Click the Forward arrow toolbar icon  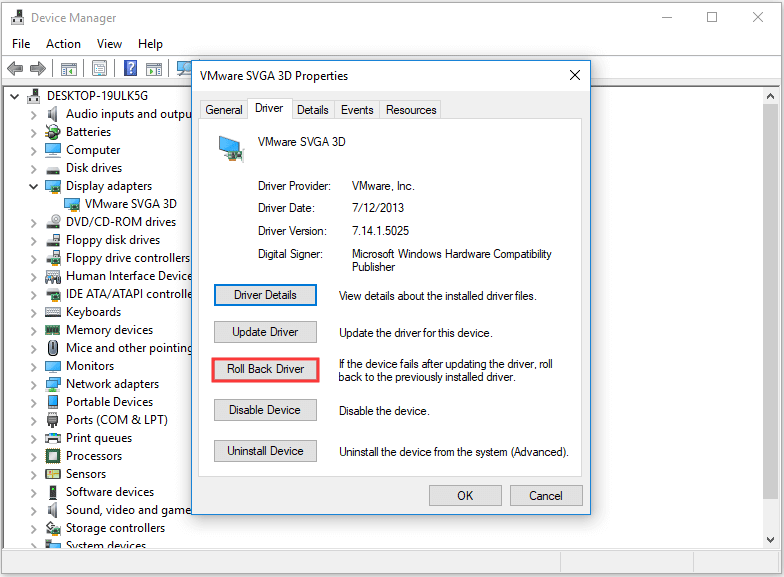tap(37, 68)
